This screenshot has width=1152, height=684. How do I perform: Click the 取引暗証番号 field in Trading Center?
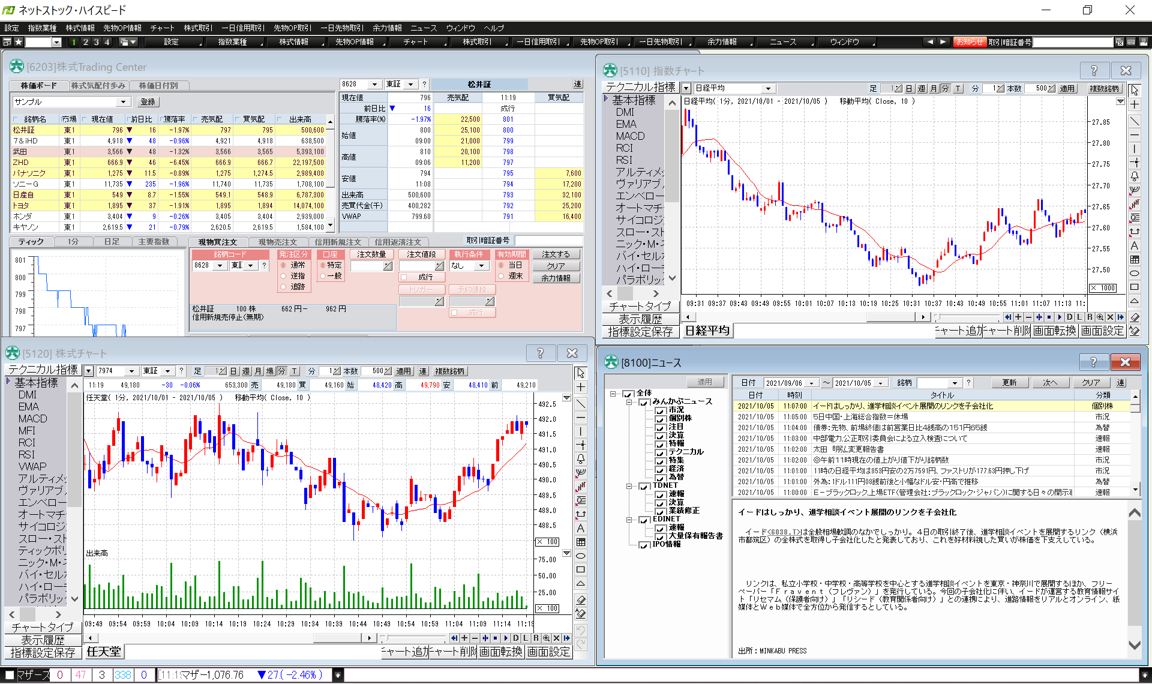click(x=548, y=241)
